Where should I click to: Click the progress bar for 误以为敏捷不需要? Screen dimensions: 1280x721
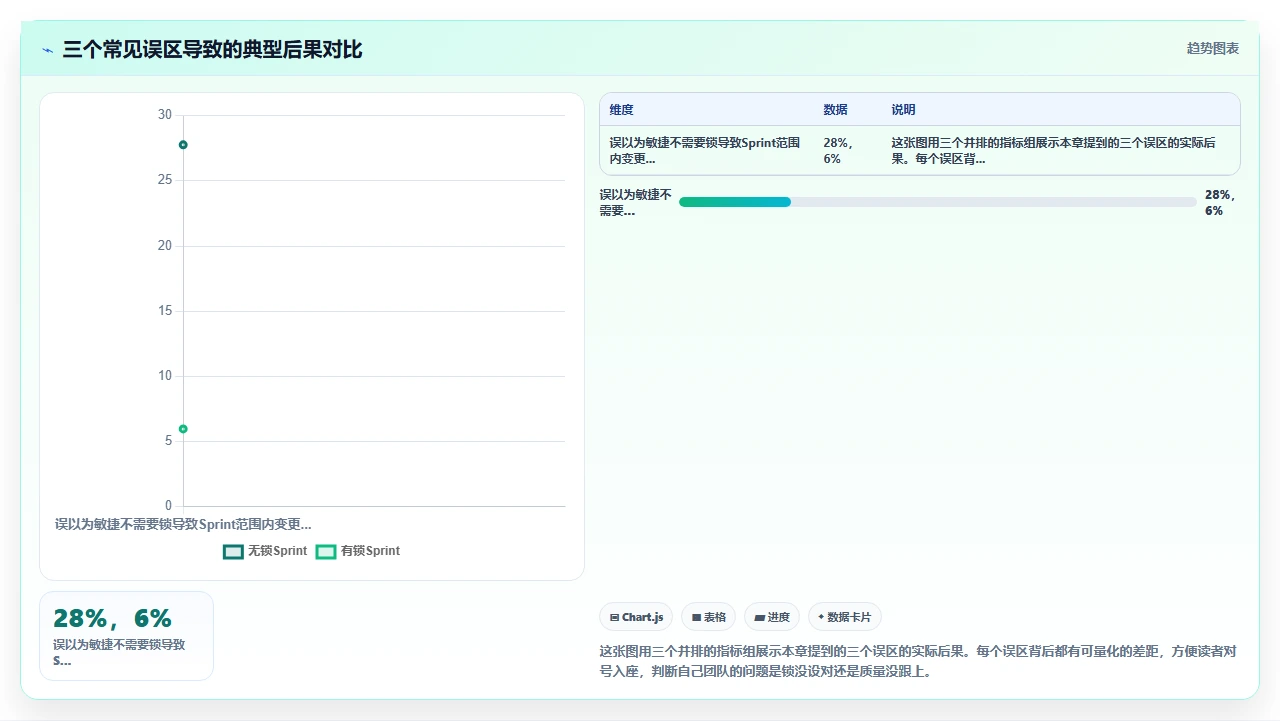(937, 202)
